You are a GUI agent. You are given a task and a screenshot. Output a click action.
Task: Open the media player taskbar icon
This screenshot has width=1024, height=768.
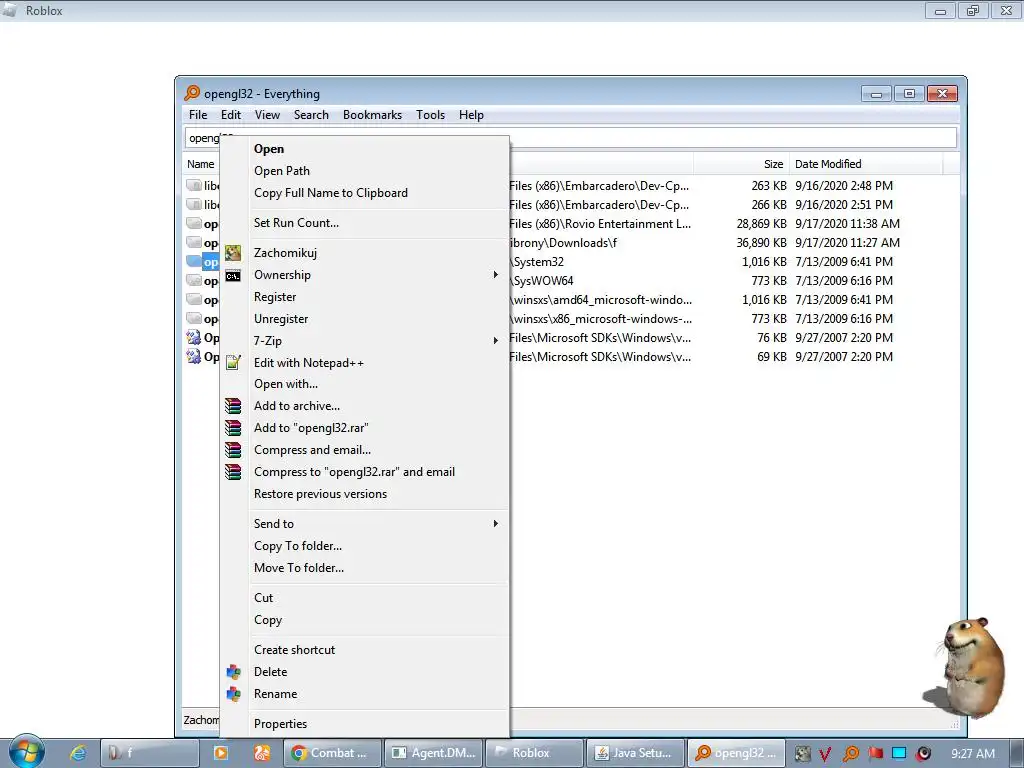pyautogui.click(x=221, y=753)
